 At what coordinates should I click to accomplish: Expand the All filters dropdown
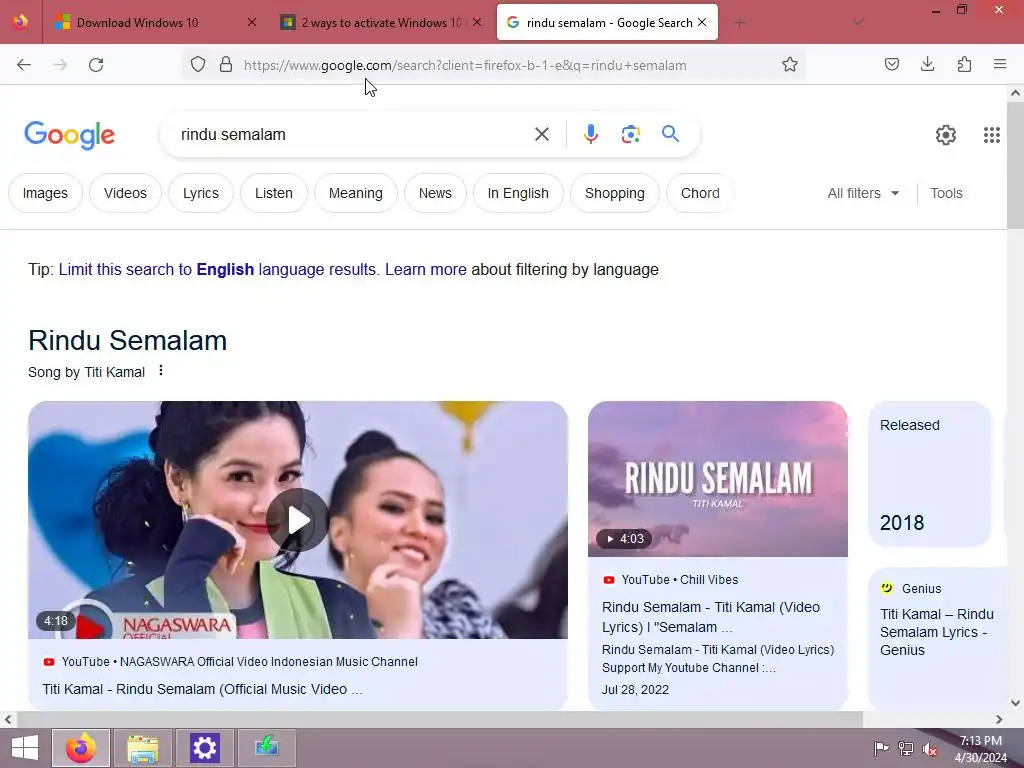click(863, 193)
